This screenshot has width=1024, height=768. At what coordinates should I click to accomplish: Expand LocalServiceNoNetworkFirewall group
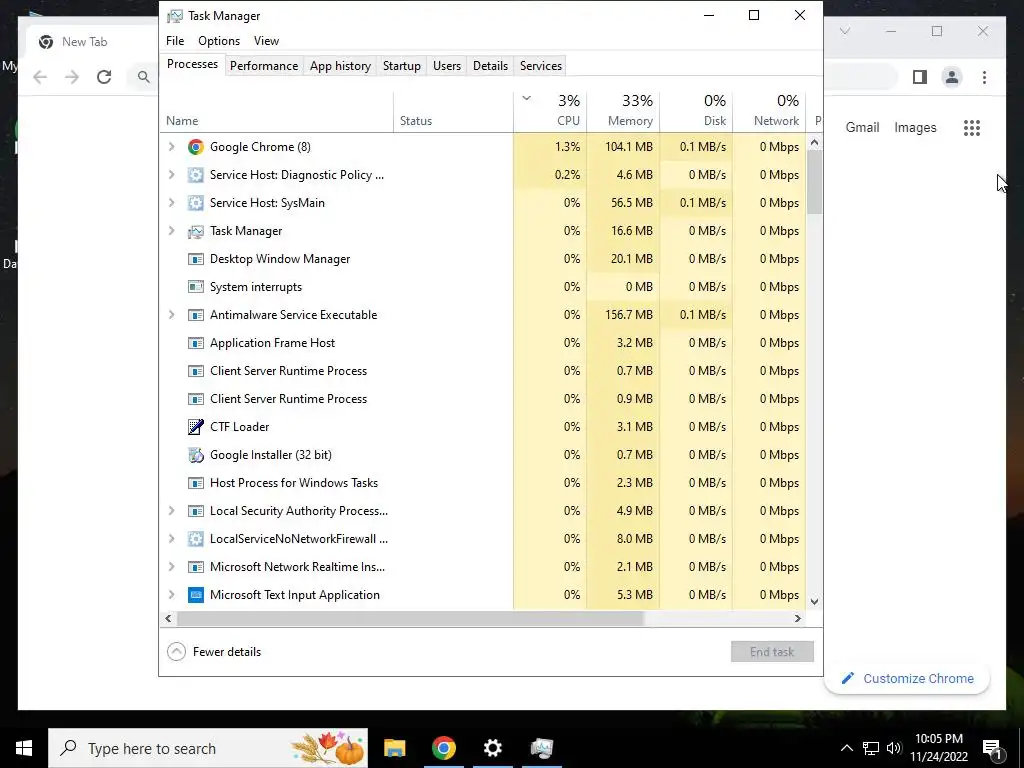[172, 539]
